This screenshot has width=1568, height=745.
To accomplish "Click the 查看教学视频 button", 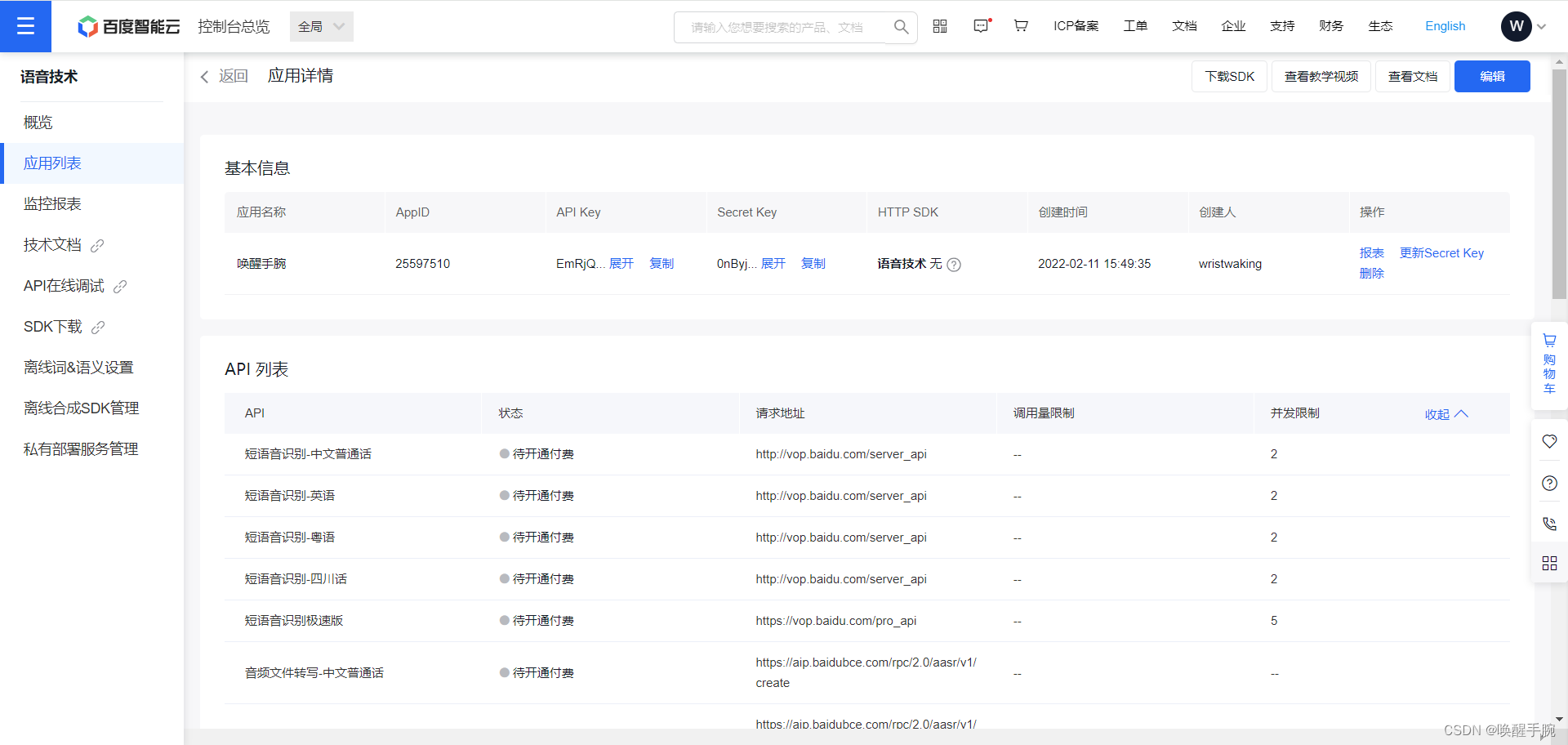I will 1321,77.
